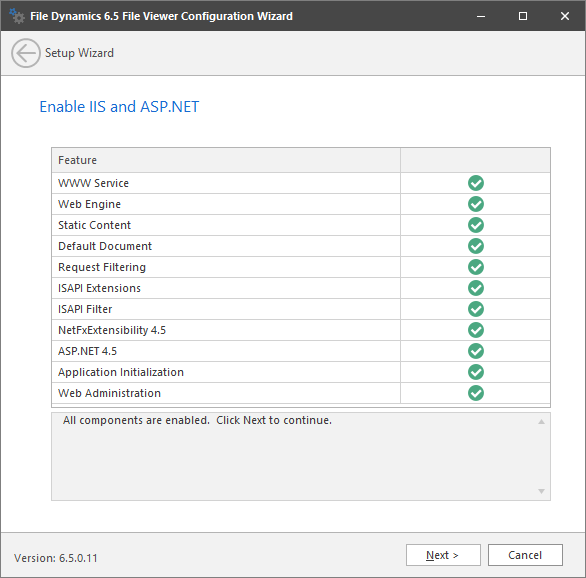The height and width of the screenshot is (578, 586).
Task: Click the ISAPI Extensions green checkmark
Action: [476, 288]
